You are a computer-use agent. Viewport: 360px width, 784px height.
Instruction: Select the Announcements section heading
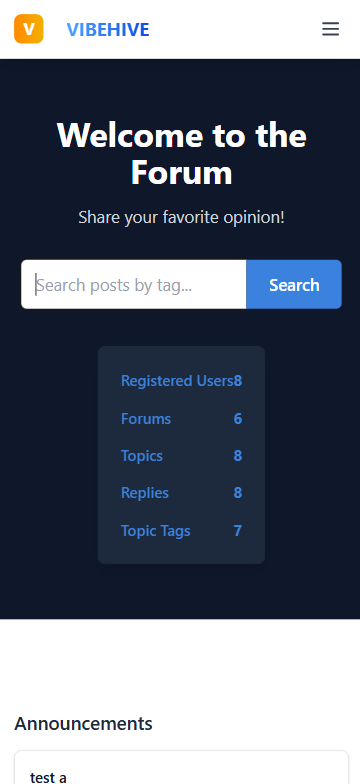coord(84,724)
